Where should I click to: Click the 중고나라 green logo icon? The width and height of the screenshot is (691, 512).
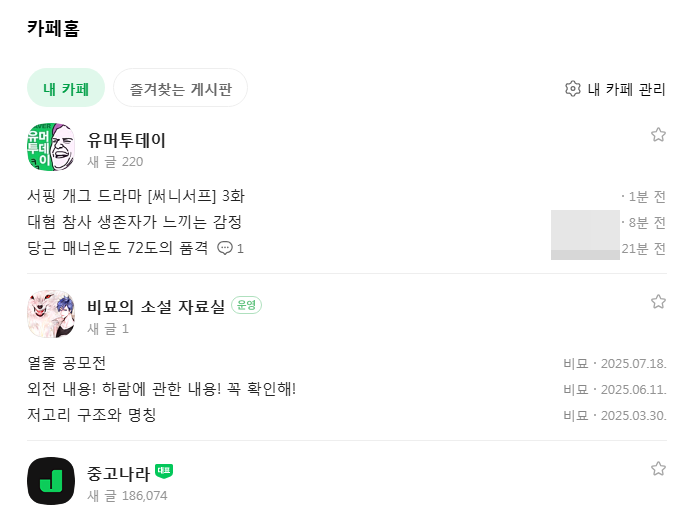[x=51, y=481]
